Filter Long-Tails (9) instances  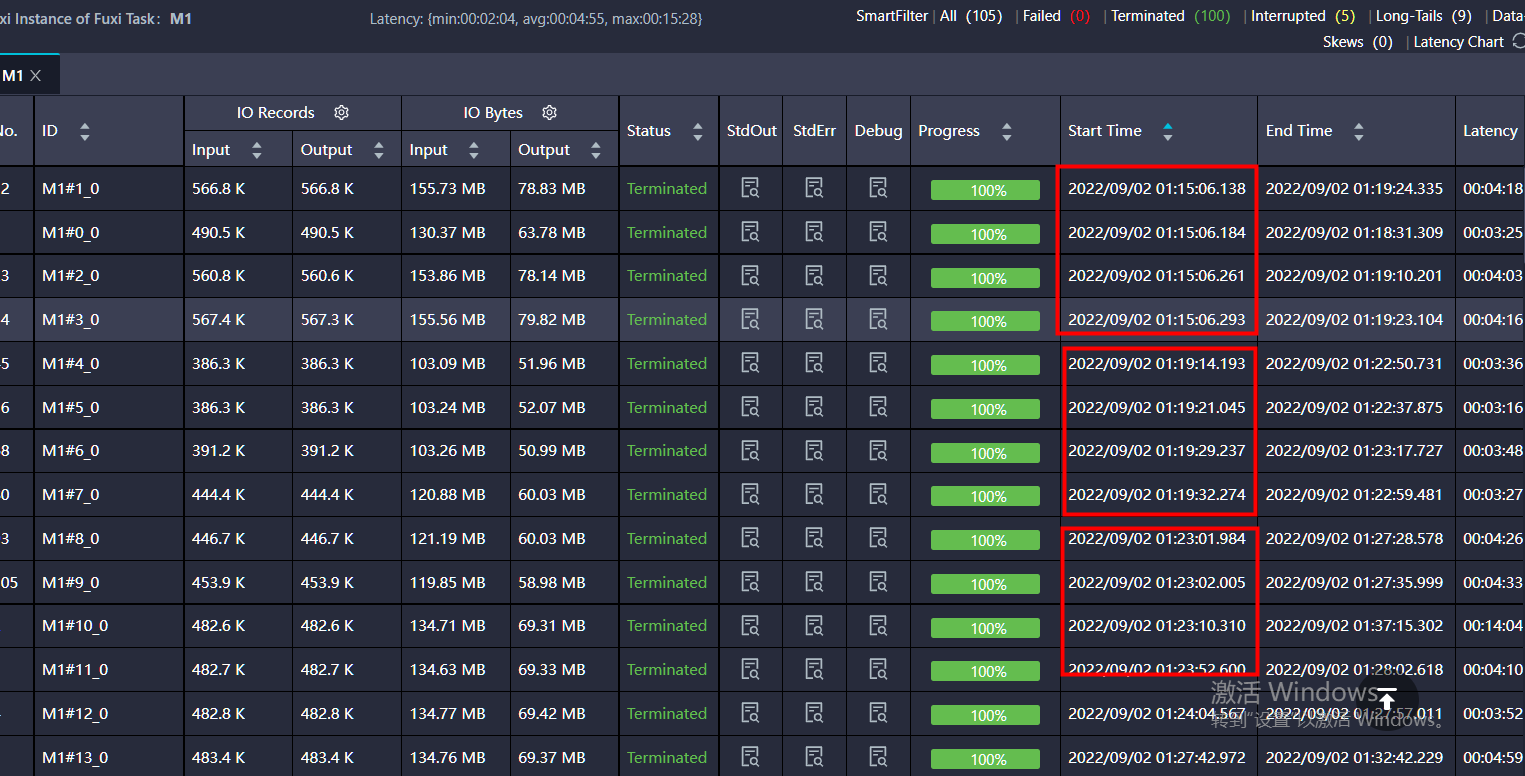click(1424, 16)
